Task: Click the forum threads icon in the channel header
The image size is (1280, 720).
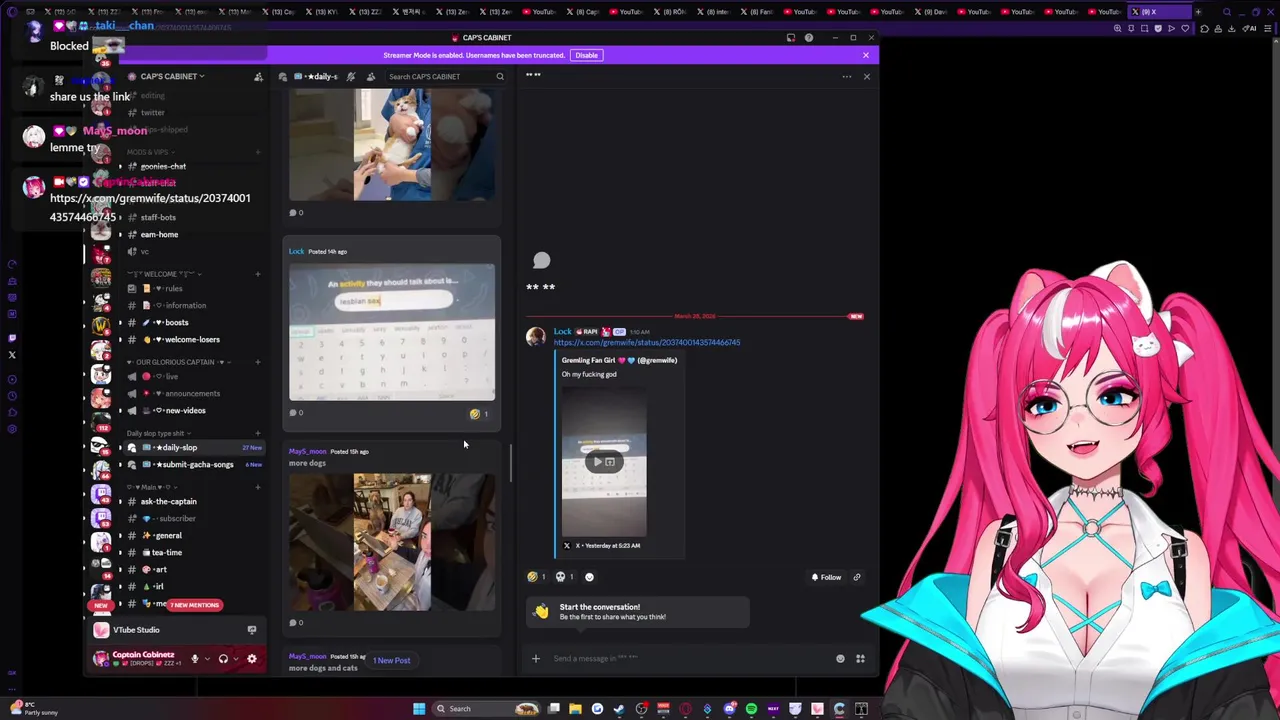Action: pyautogui.click(x=284, y=76)
